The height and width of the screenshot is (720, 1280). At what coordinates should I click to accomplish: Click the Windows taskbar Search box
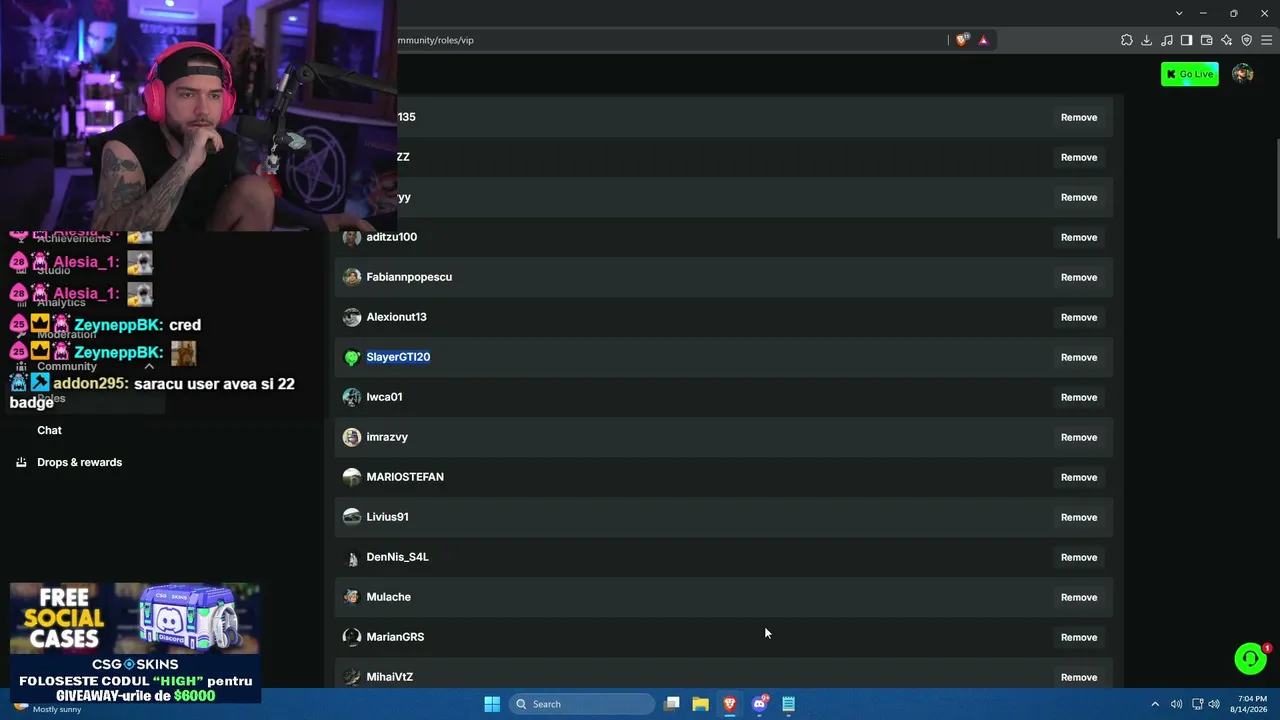point(581,704)
